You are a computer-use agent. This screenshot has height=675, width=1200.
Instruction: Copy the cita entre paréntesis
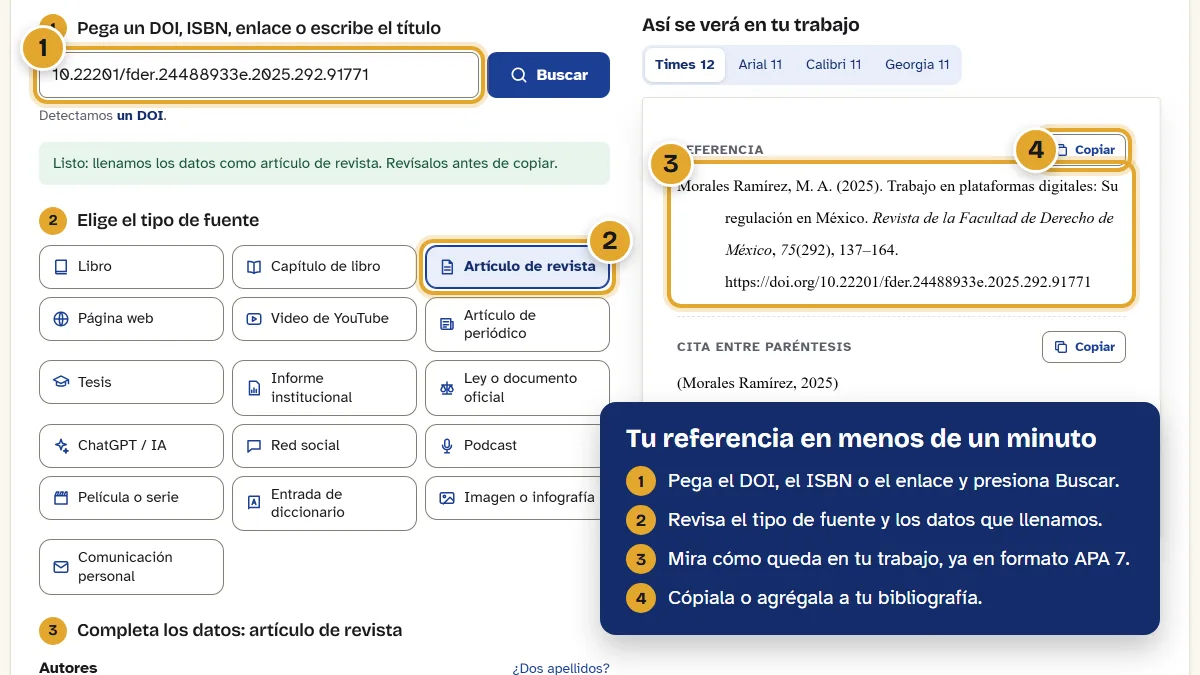coord(1084,347)
